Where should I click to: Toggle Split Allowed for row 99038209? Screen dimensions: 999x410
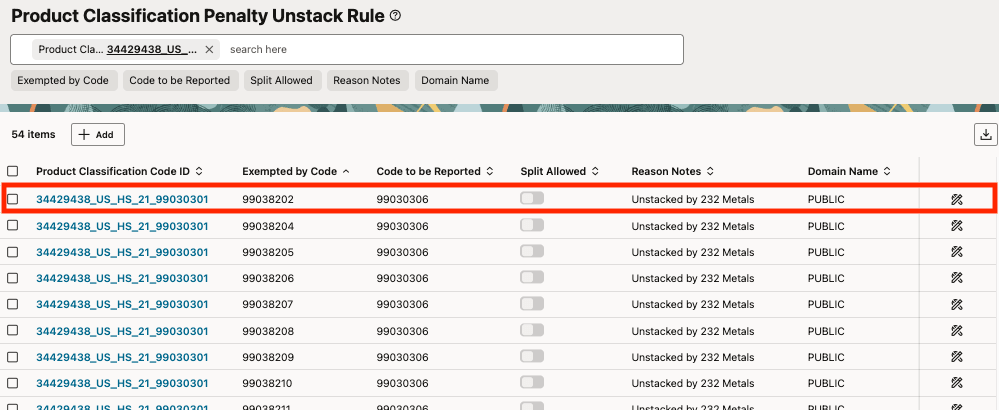[x=532, y=356]
